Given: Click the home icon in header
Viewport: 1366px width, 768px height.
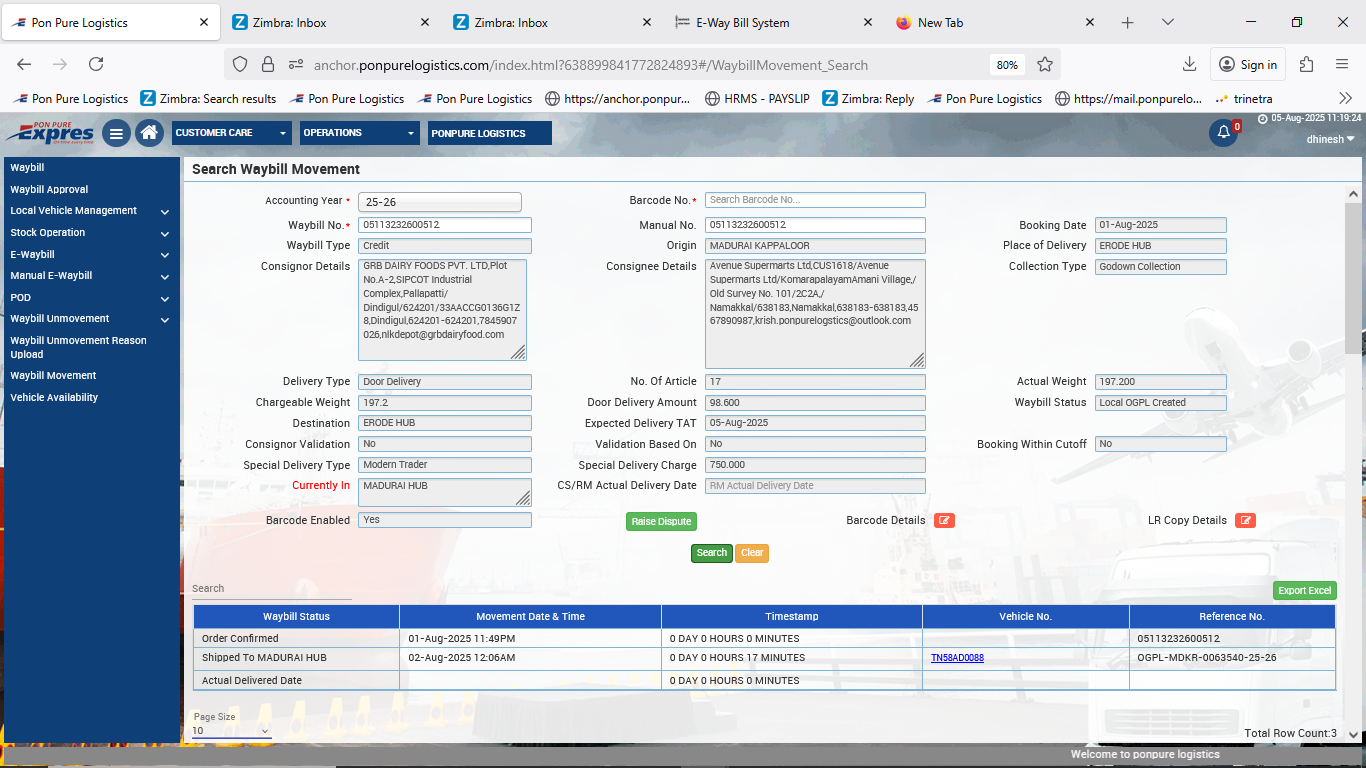Looking at the screenshot, I should coord(149,133).
